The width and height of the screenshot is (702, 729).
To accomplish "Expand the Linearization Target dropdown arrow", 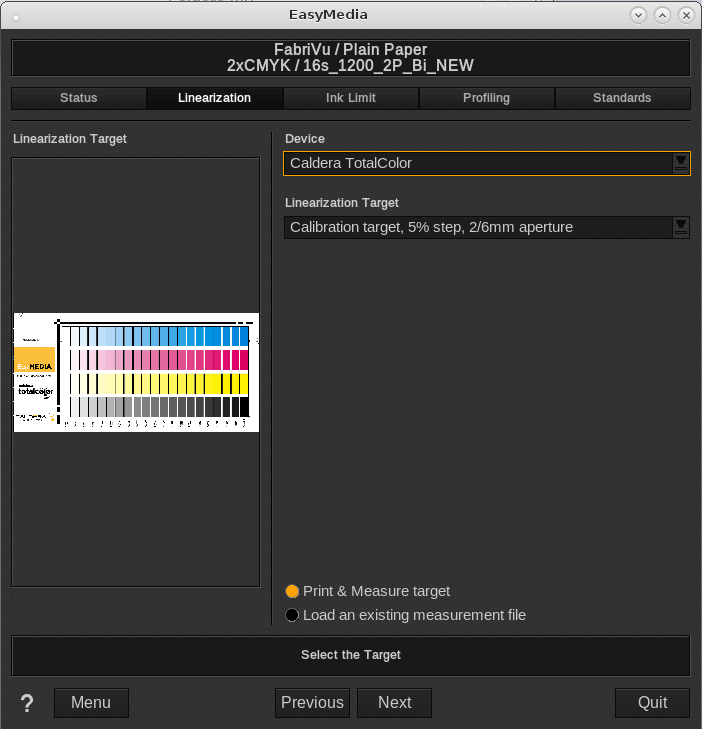I will [680, 227].
